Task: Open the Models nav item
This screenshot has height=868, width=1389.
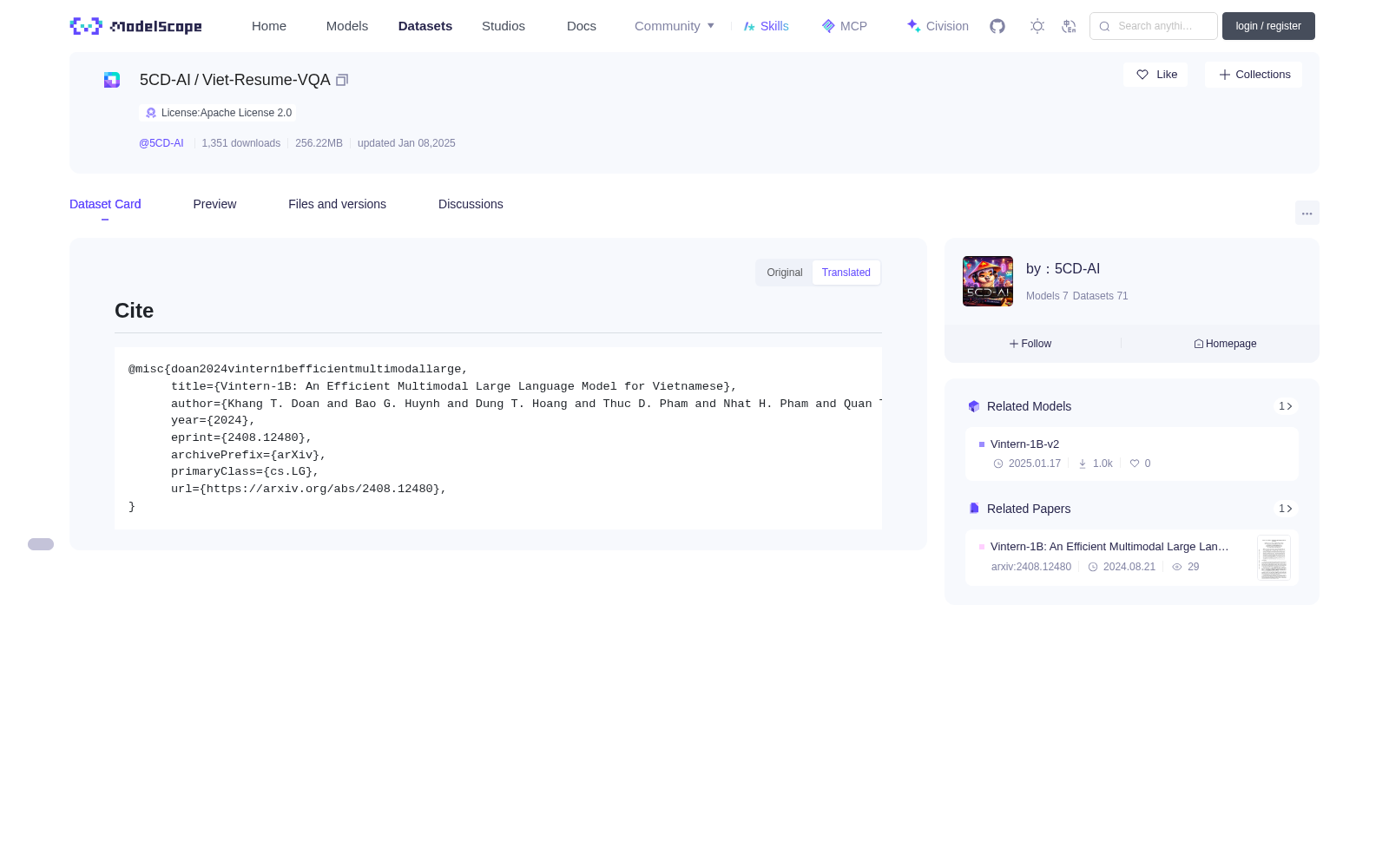Action: (x=347, y=26)
